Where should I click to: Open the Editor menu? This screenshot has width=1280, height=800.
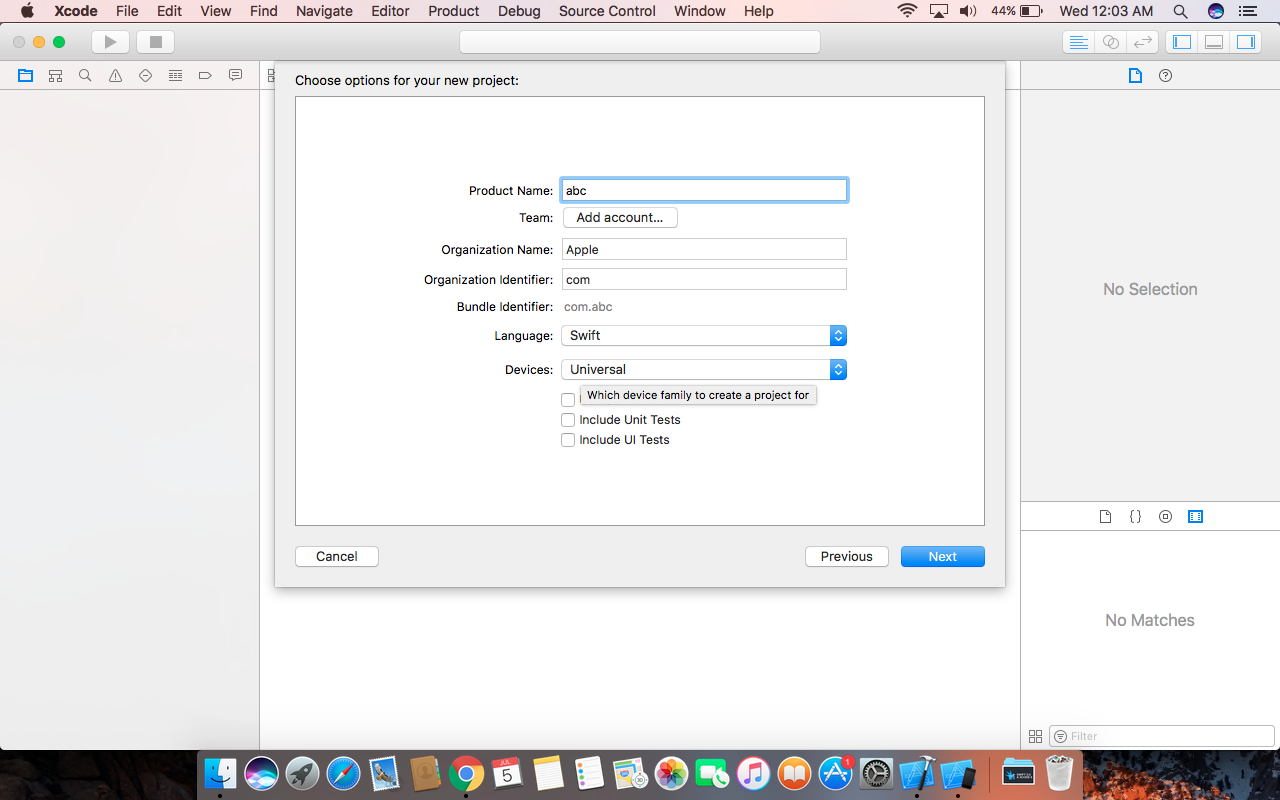[x=390, y=11]
